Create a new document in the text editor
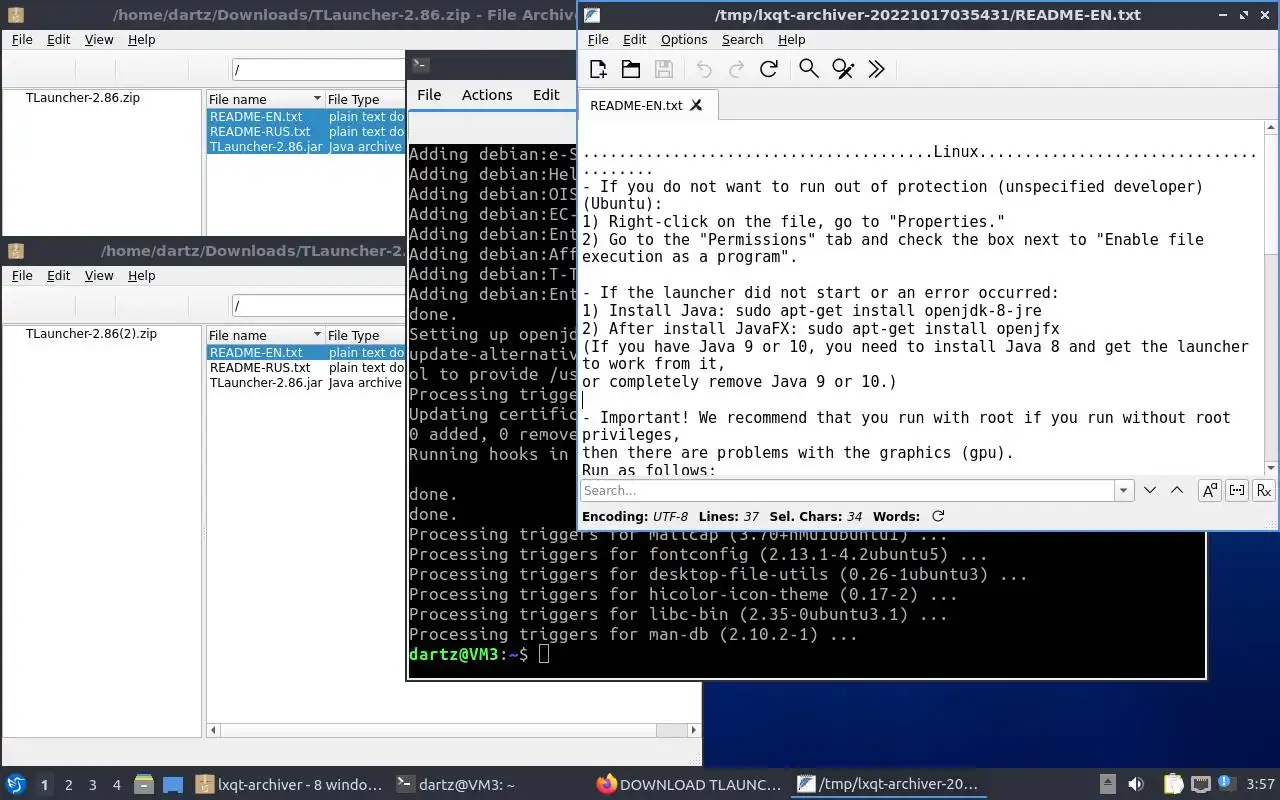The height and width of the screenshot is (800, 1280). (598, 69)
